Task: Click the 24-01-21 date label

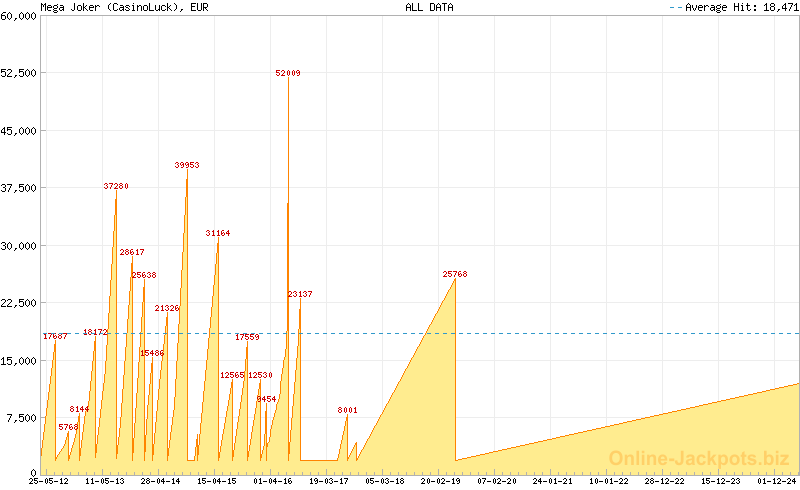Action: click(553, 481)
